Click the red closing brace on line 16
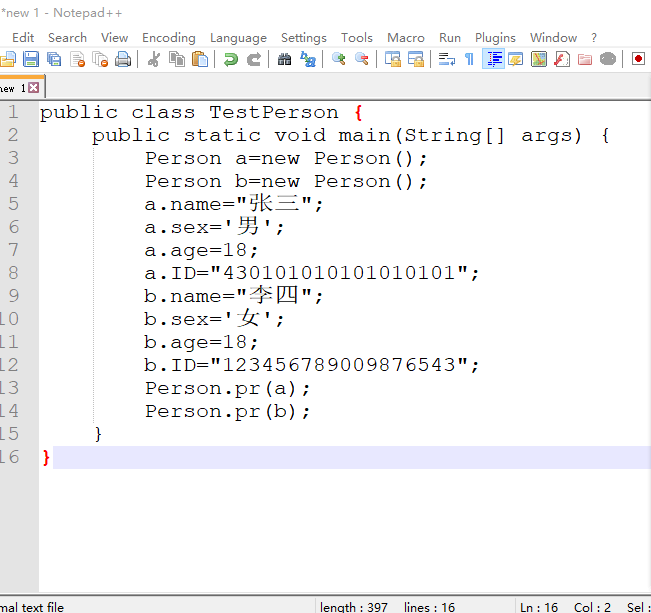651x613 pixels. 46,458
